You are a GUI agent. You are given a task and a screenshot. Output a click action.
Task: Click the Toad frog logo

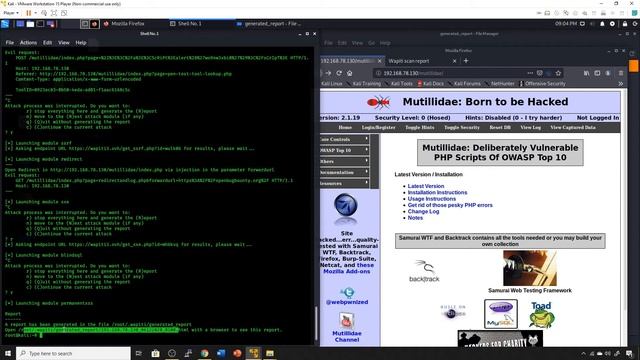(x=542, y=315)
